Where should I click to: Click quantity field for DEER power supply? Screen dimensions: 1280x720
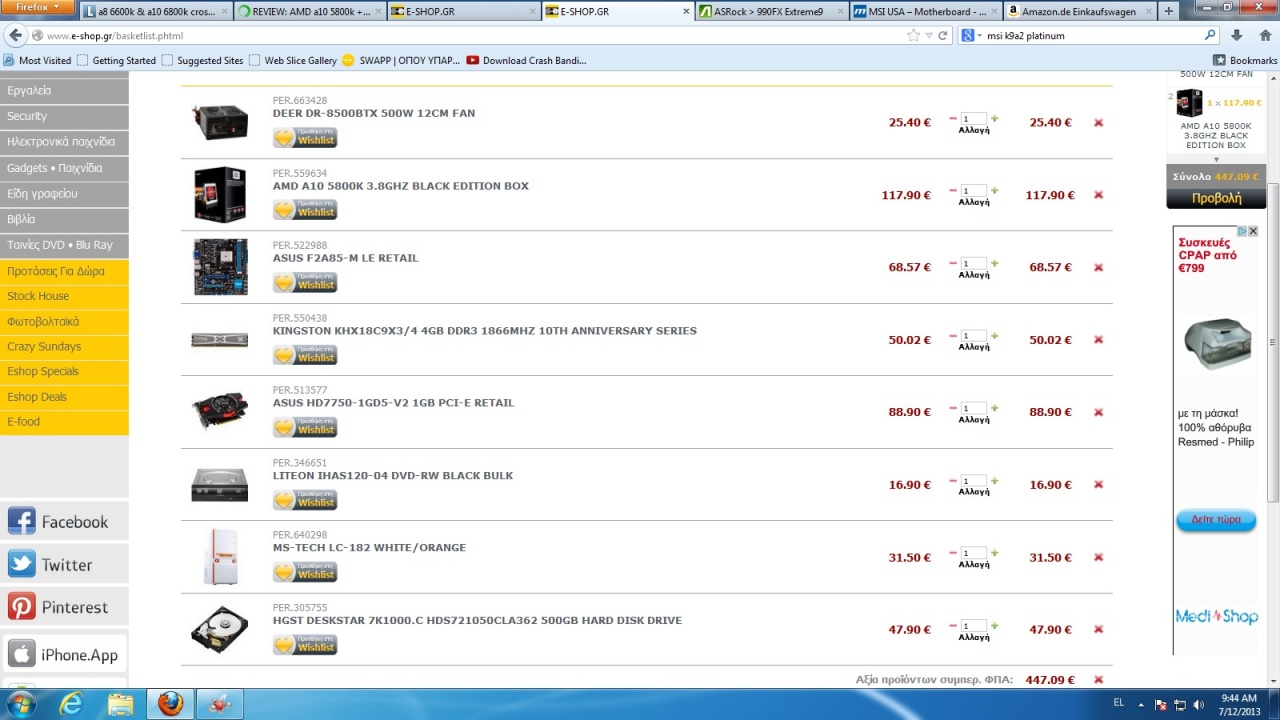pyautogui.click(x=974, y=118)
